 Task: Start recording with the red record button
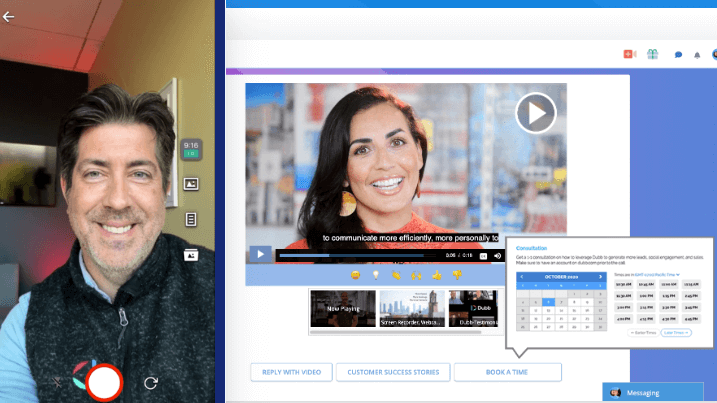[x=104, y=382]
